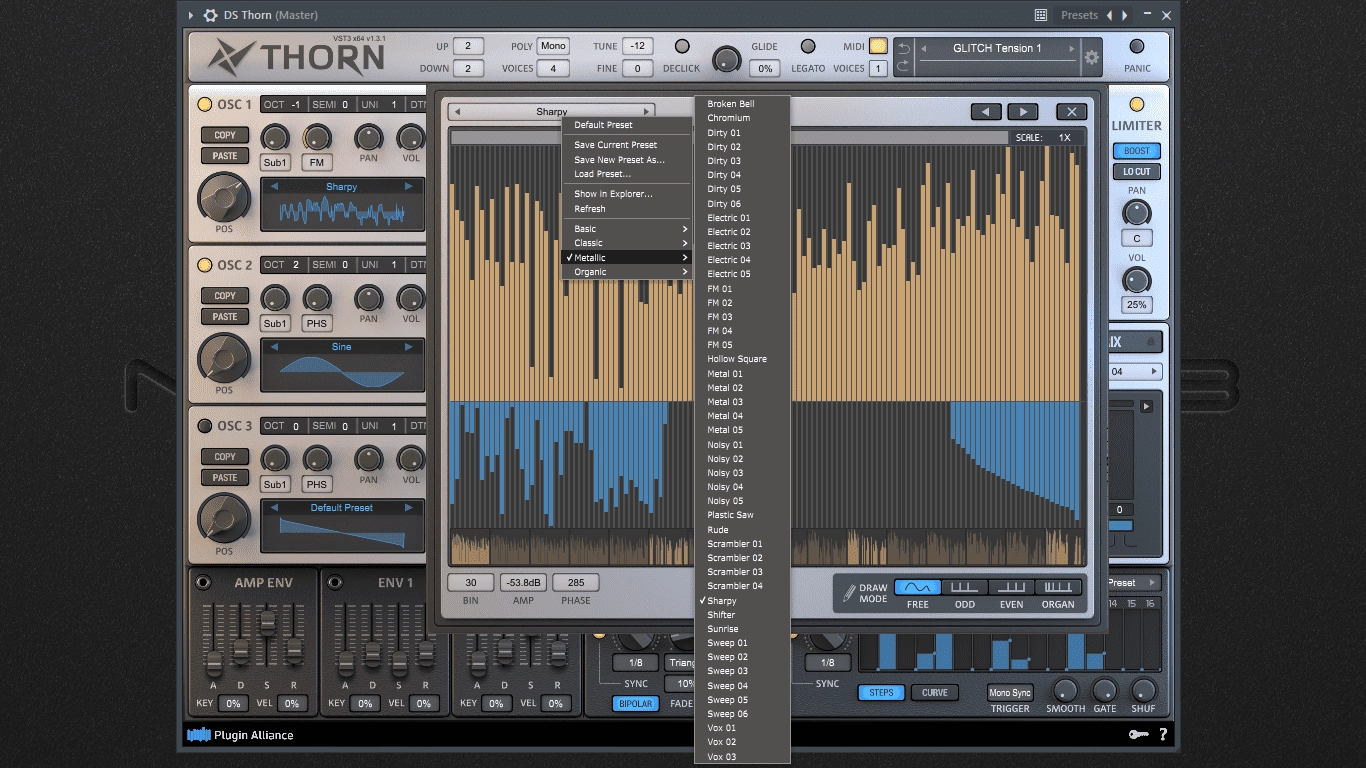Adjust the AMP ENV attack slider

pos(213,662)
